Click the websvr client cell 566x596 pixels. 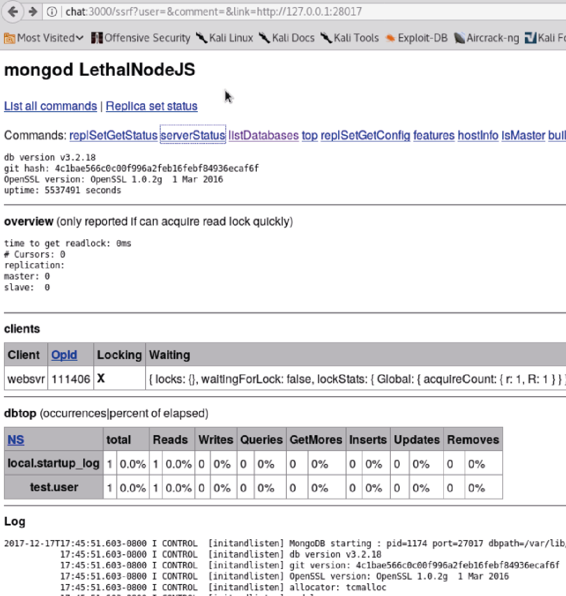tap(26, 379)
